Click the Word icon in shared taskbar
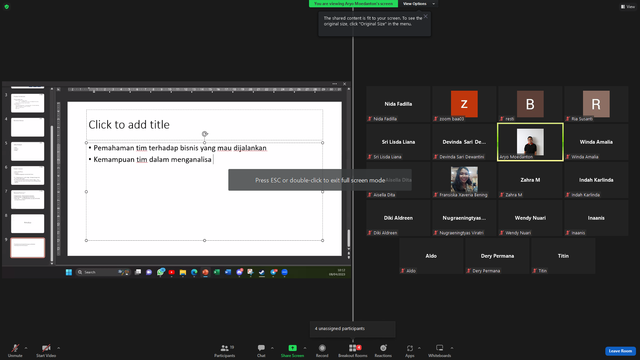The width and height of the screenshot is (640, 360). [228, 272]
